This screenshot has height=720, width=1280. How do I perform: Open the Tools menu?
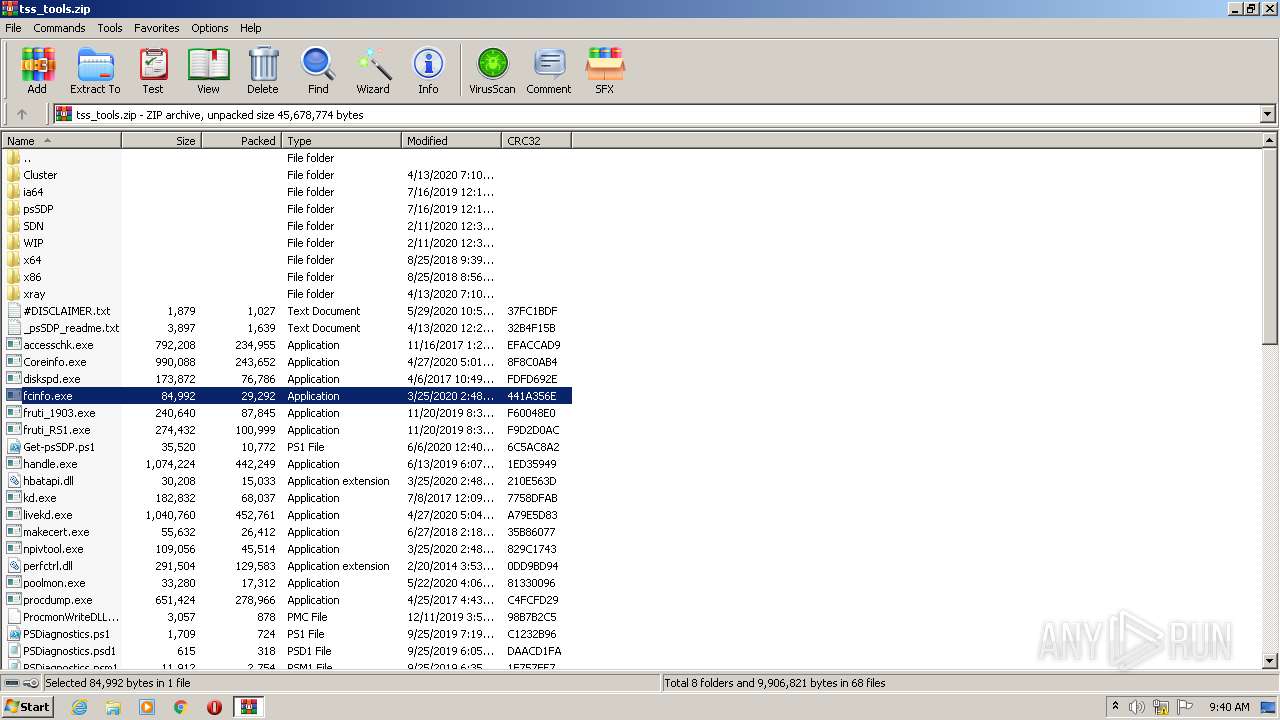(110, 28)
